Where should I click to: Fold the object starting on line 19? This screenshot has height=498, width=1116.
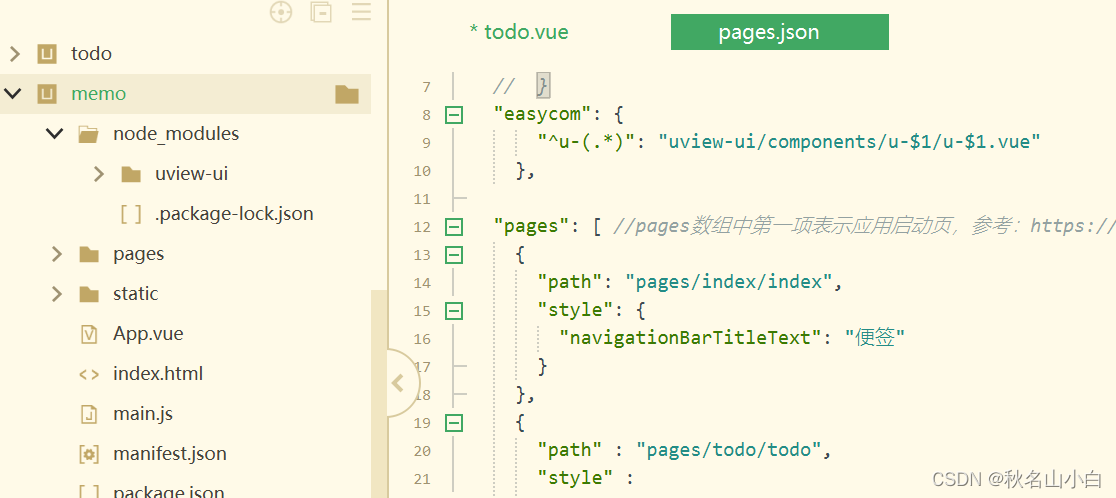(453, 423)
